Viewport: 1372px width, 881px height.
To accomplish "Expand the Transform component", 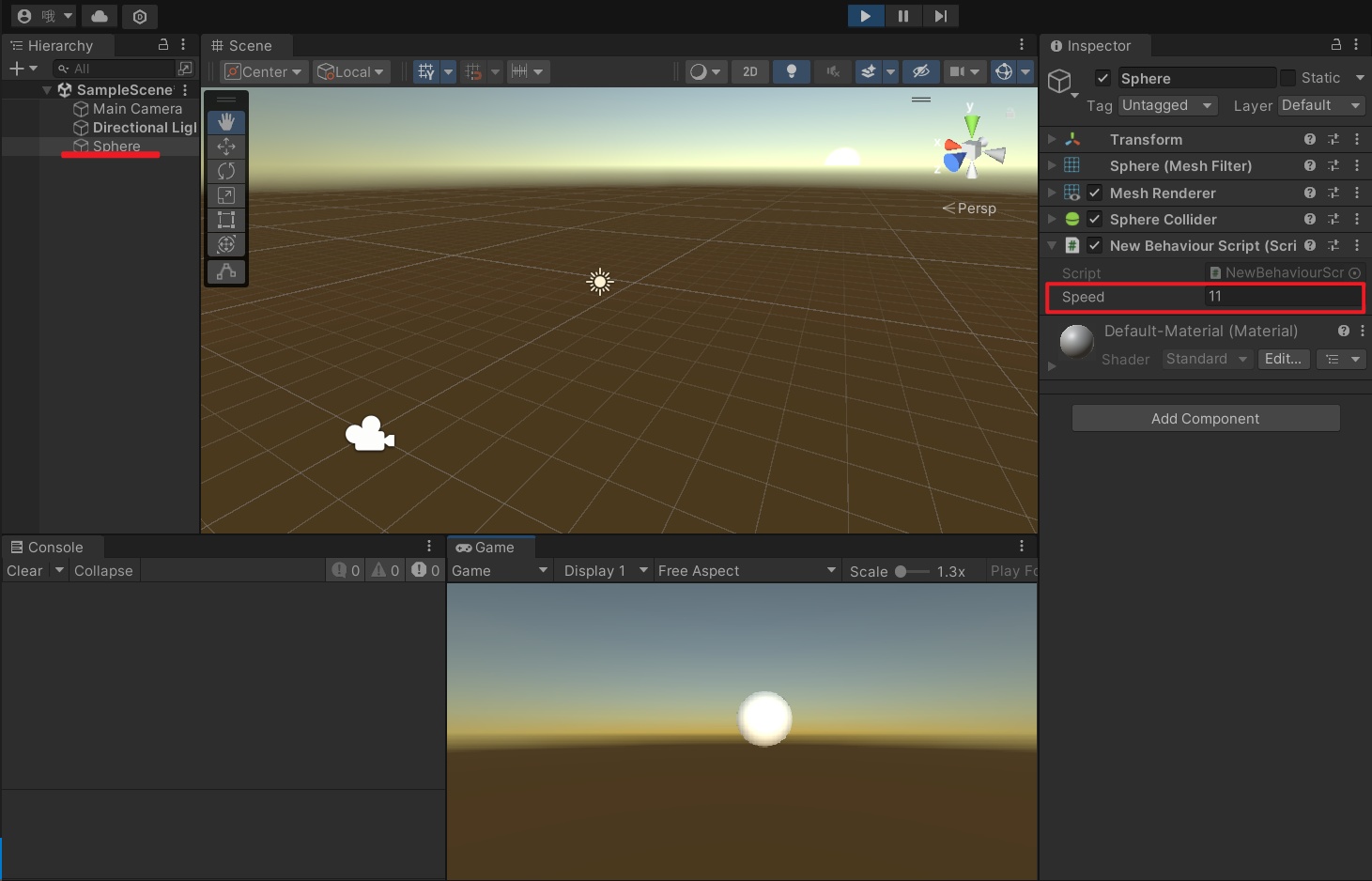I will coord(1052,139).
